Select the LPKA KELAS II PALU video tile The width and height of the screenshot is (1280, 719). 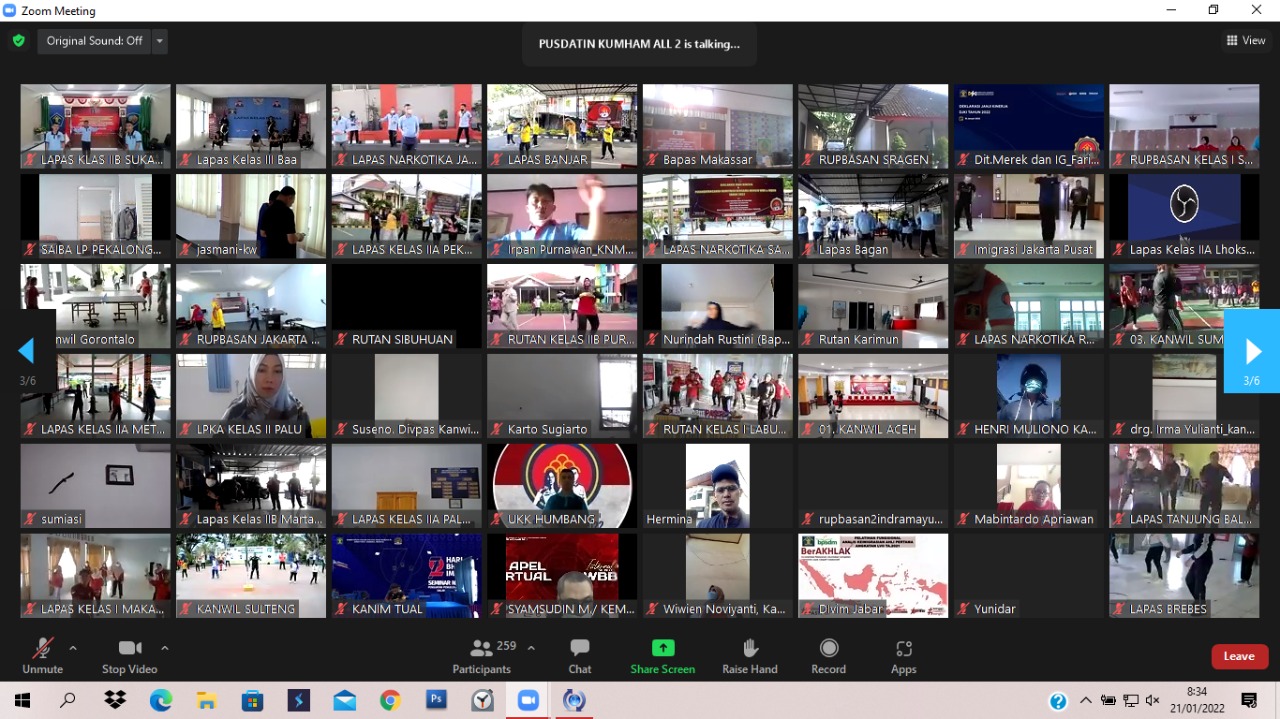click(x=251, y=396)
